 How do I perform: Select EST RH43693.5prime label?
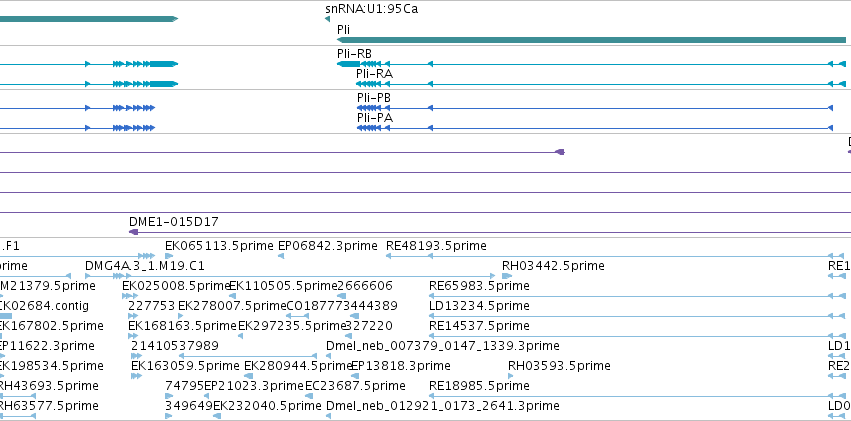(48, 386)
